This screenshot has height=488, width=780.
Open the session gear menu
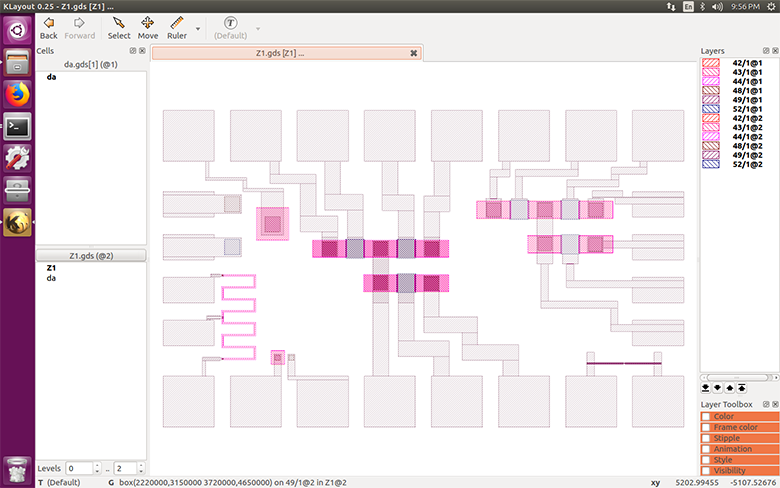click(x=771, y=6)
